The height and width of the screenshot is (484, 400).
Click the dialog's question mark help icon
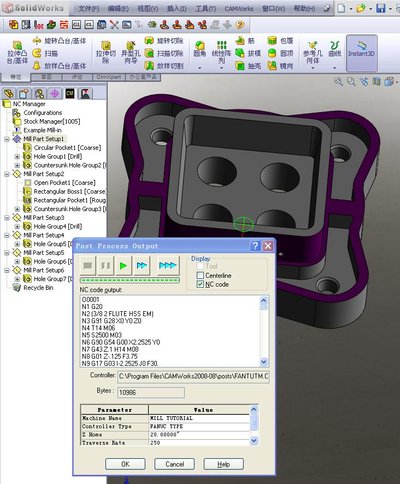pyautogui.click(x=255, y=246)
